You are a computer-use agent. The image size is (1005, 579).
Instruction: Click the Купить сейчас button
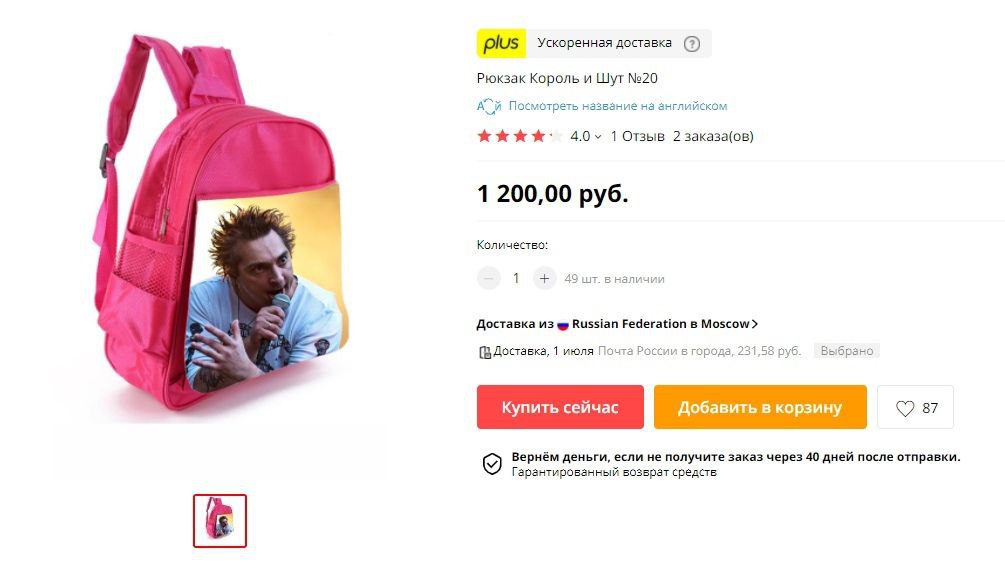pos(560,407)
